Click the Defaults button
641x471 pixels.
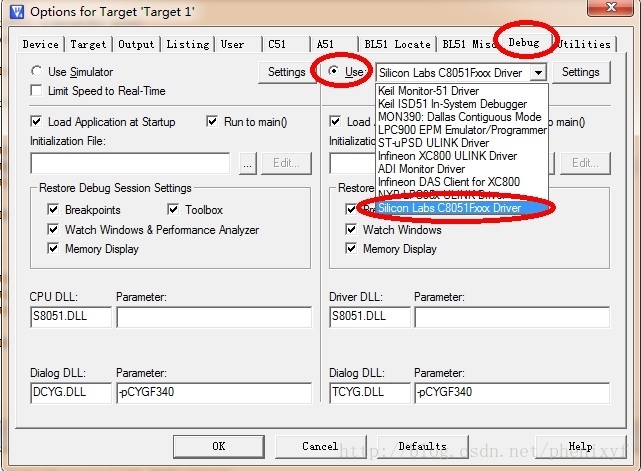[x=423, y=446]
